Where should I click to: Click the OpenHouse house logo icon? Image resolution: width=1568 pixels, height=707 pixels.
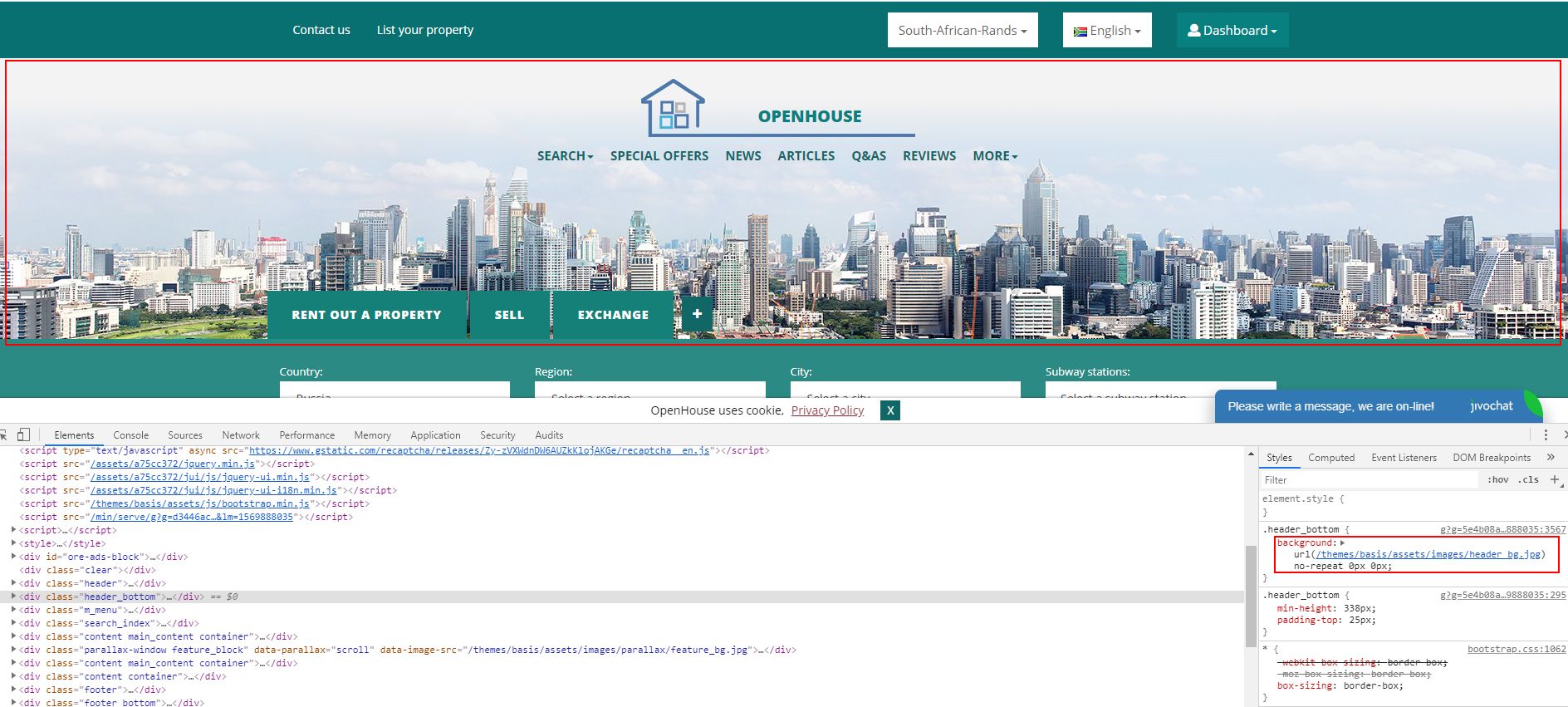tap(673, 106)
